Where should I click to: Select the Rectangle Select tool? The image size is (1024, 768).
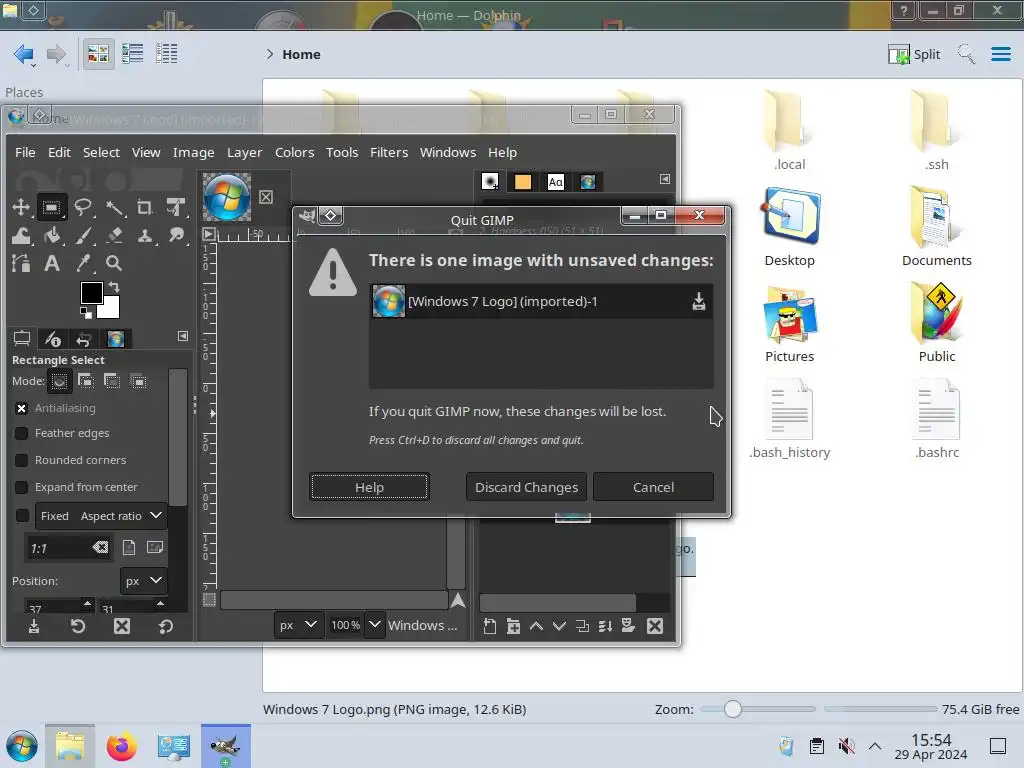pos(52,208)
